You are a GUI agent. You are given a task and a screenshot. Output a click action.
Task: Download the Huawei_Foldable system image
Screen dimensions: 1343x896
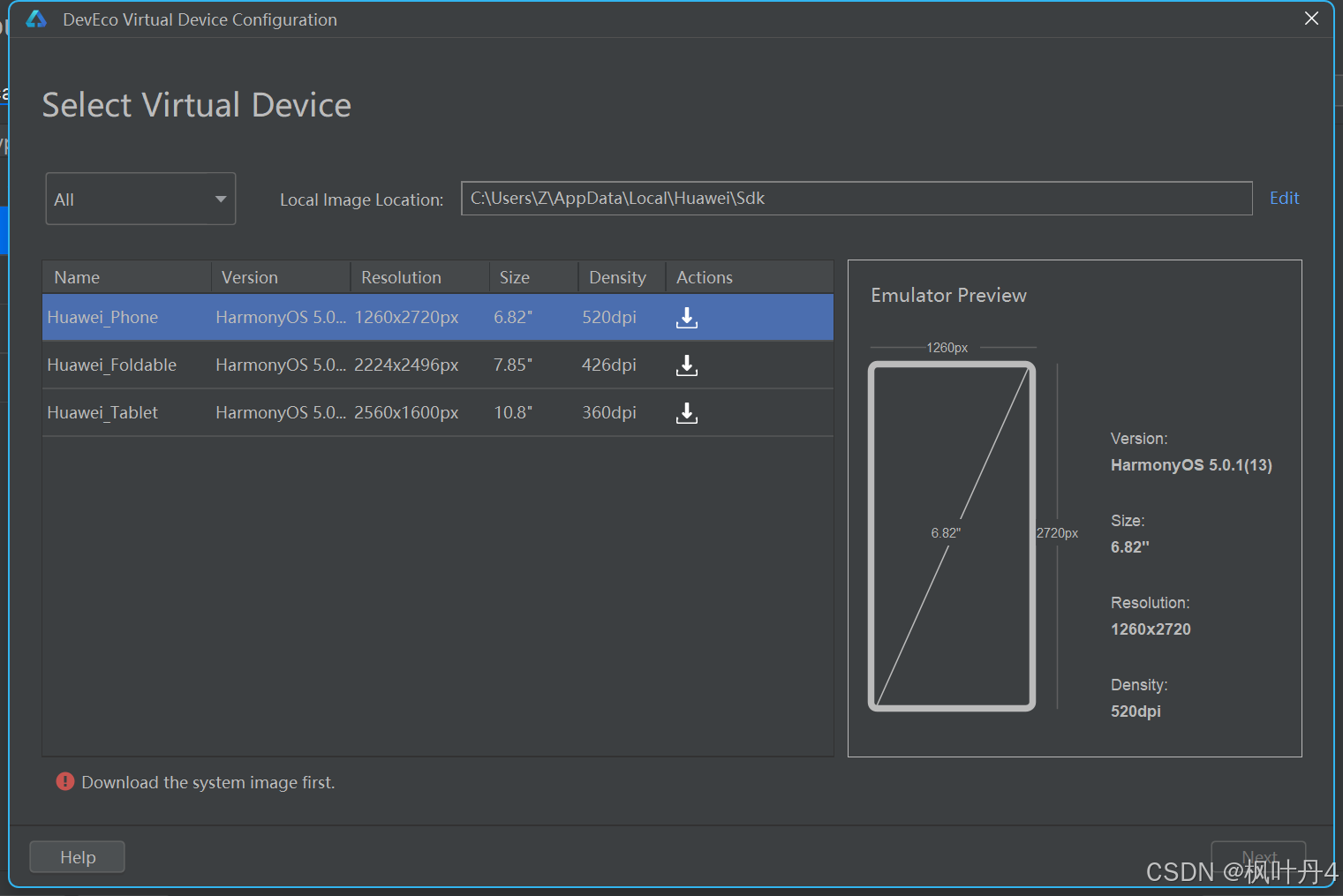(x=686, y=365)
